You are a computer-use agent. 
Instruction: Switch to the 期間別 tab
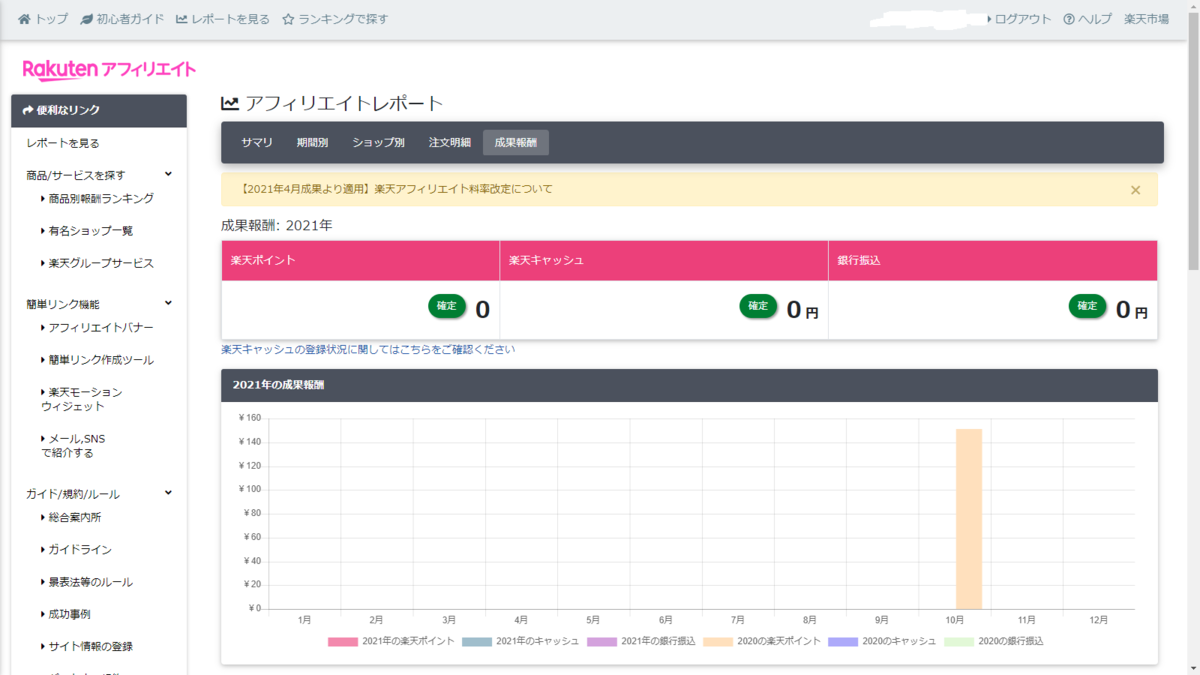click(312, 142)
